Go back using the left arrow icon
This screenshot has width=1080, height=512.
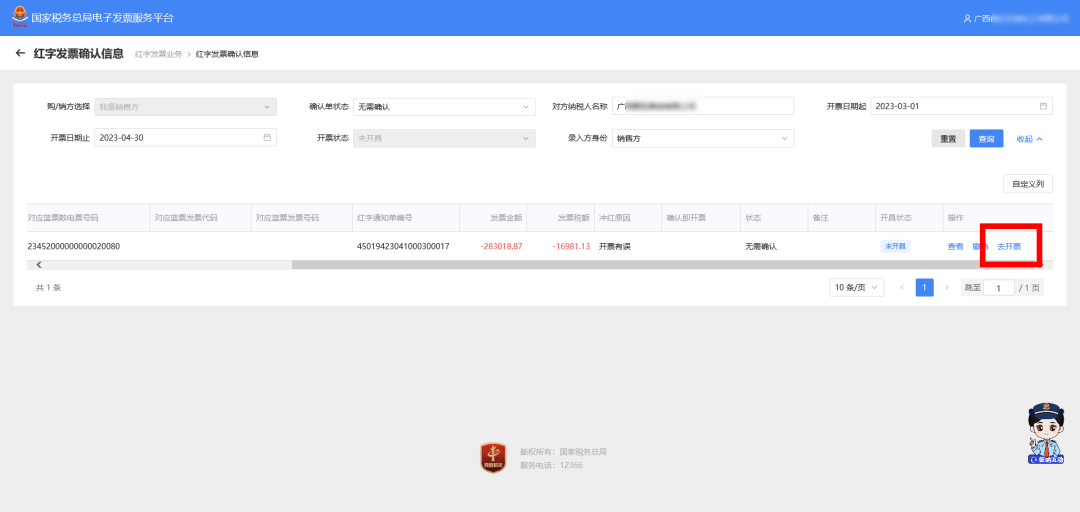pos(21,53)
